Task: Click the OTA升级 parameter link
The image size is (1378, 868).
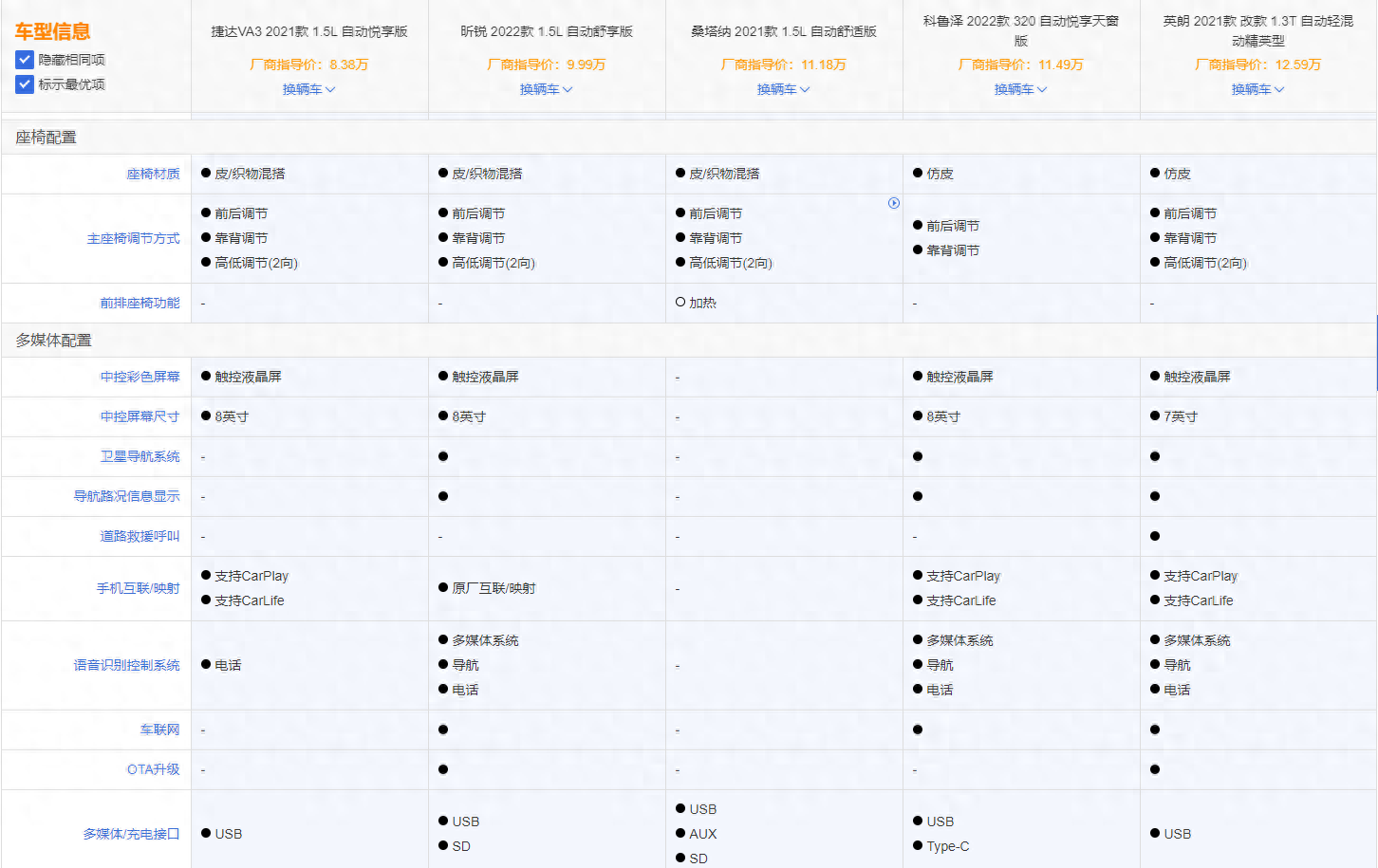Action: pyautogui.click(x=153, y=769)
